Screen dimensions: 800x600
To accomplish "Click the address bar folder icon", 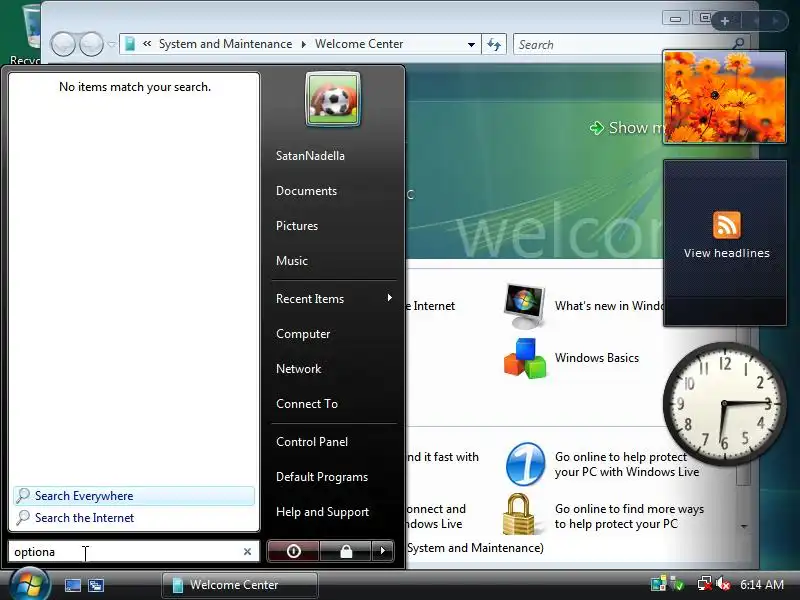I will pos(130,44).
